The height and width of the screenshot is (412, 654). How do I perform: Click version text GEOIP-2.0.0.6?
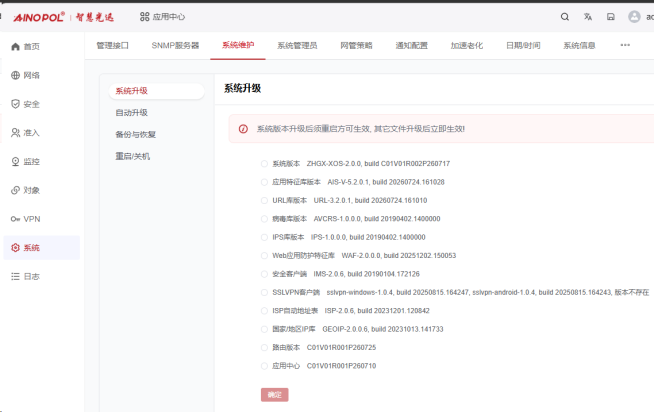point(345,329)
